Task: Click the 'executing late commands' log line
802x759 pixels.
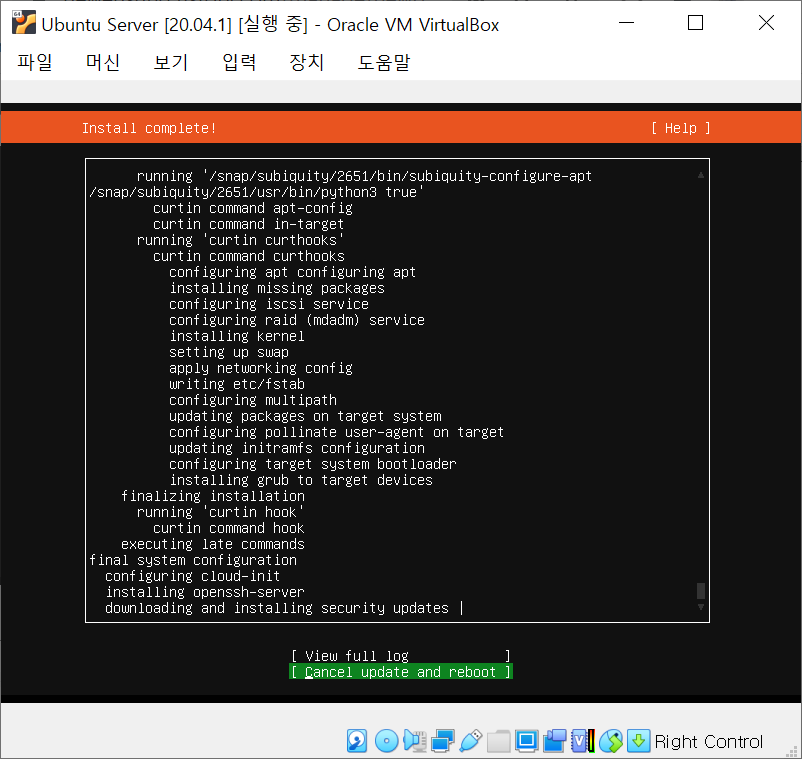Action: tap(213, 544)
